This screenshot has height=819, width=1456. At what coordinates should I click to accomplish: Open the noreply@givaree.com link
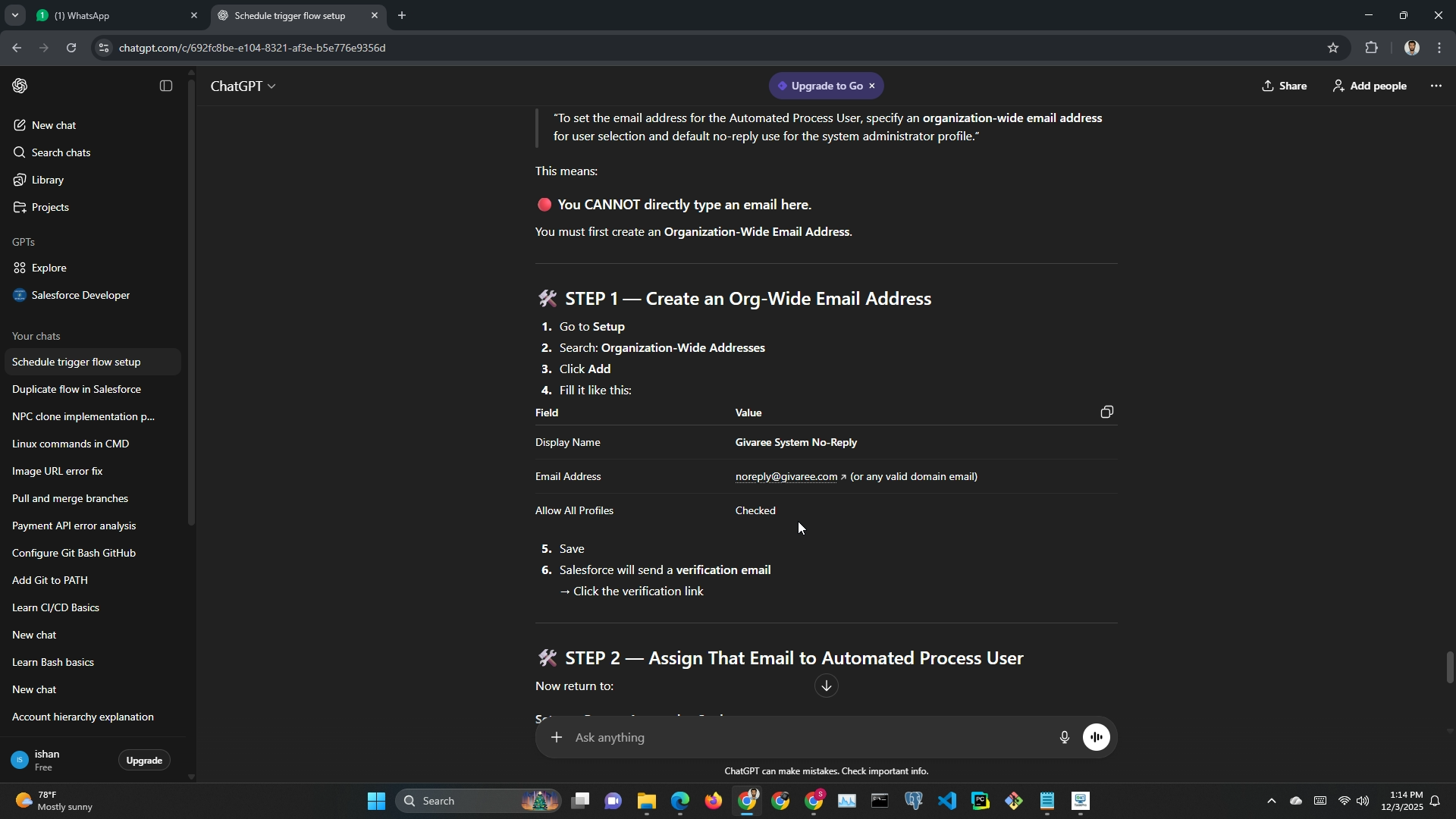coord(786,477)
